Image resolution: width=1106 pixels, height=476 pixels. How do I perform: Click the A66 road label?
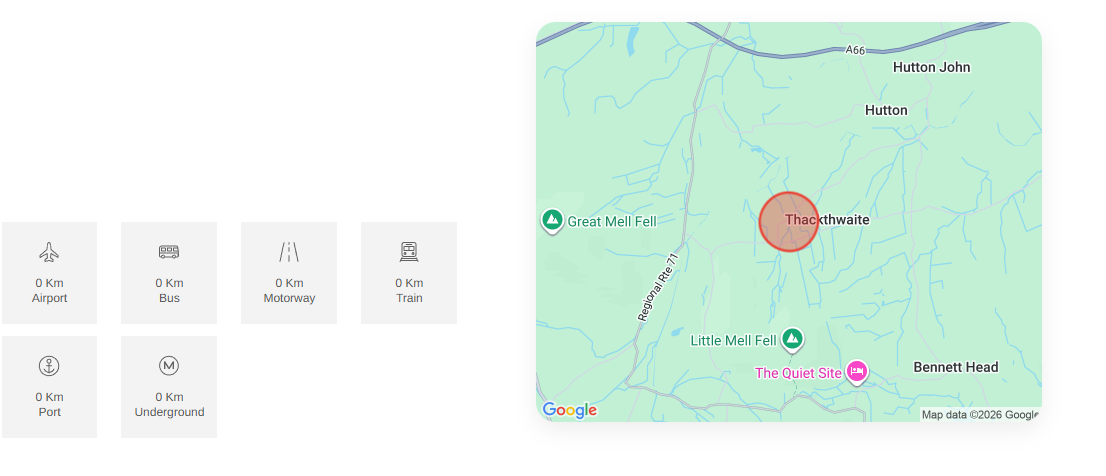[x=855, y=50]
